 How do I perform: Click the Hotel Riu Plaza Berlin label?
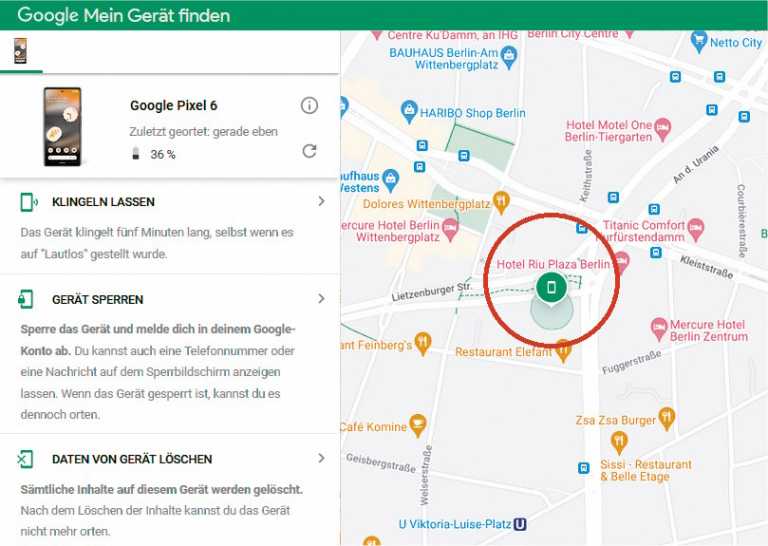click(x=553, y=264)
